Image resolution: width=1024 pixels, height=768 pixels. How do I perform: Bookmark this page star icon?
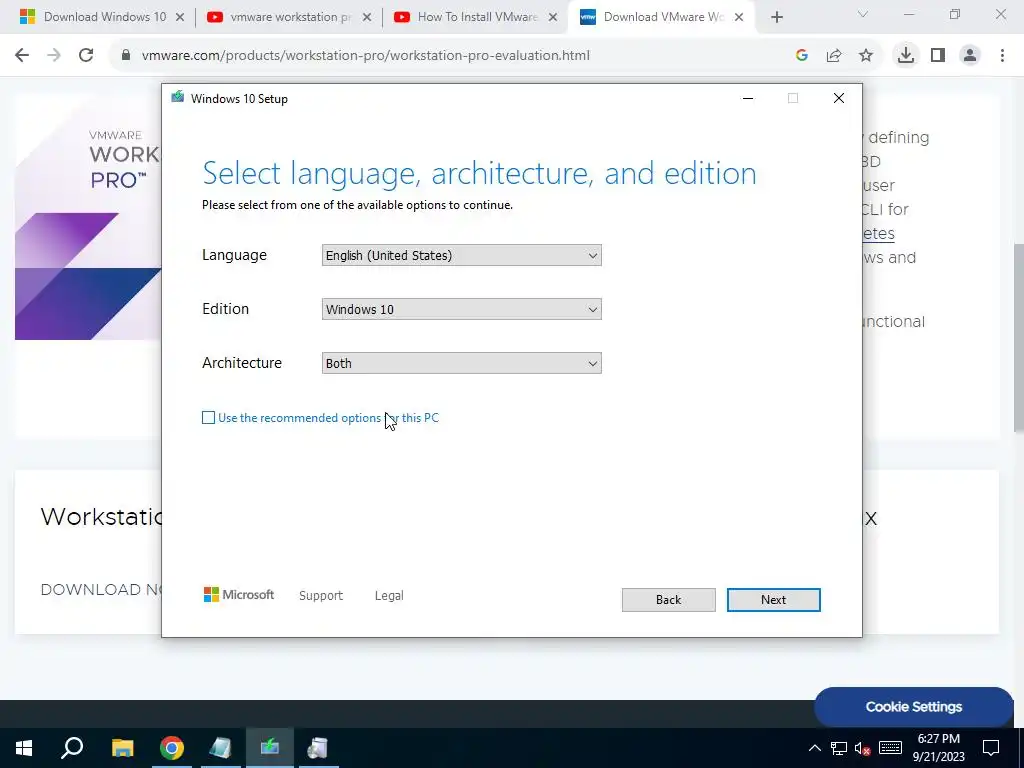click(866, 56)
